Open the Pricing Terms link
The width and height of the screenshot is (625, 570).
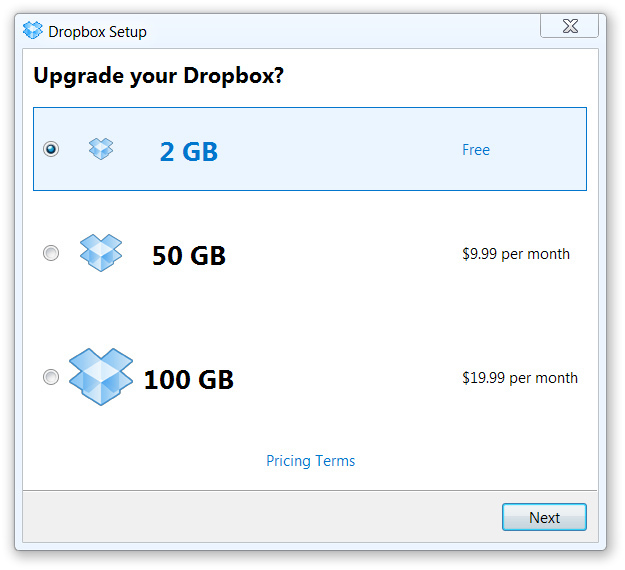coord(311,461)
